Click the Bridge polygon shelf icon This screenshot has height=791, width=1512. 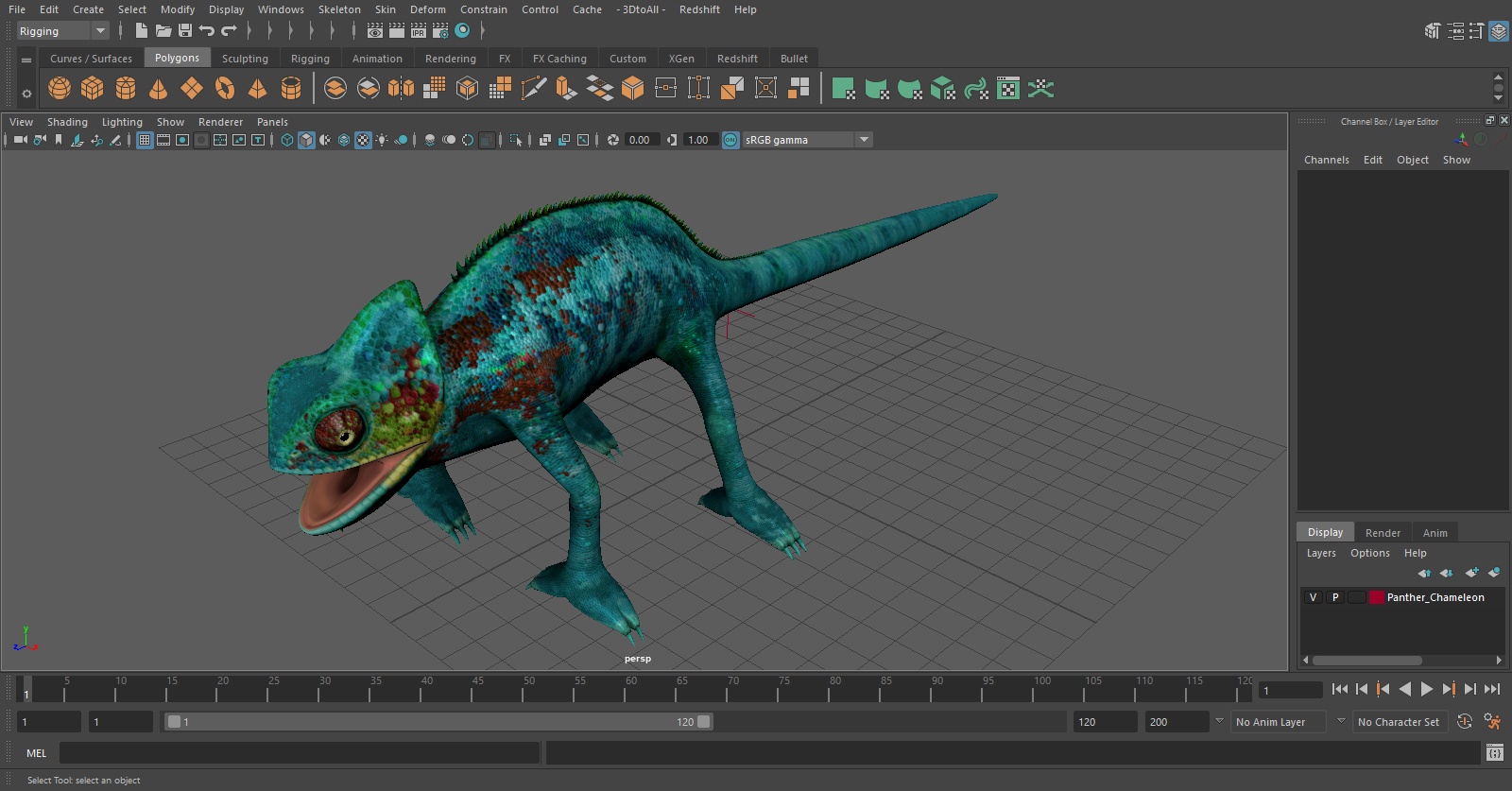[x=600, y=89]
